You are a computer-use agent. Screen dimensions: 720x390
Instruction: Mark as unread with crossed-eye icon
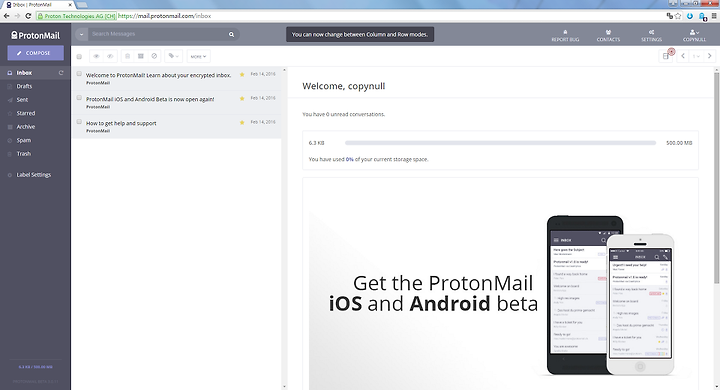[x=110, y=56]
